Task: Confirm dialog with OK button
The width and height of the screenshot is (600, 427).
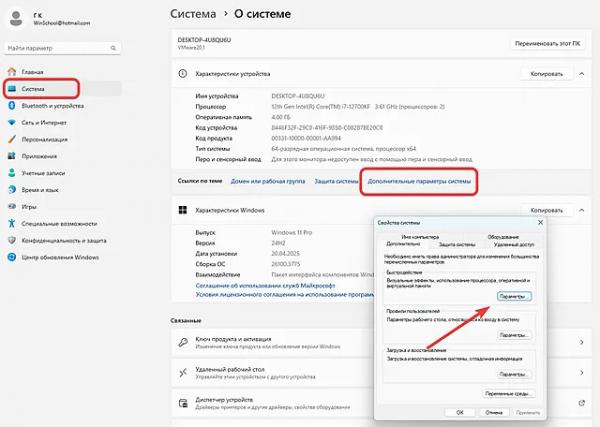Action: [x=460, y=412]
